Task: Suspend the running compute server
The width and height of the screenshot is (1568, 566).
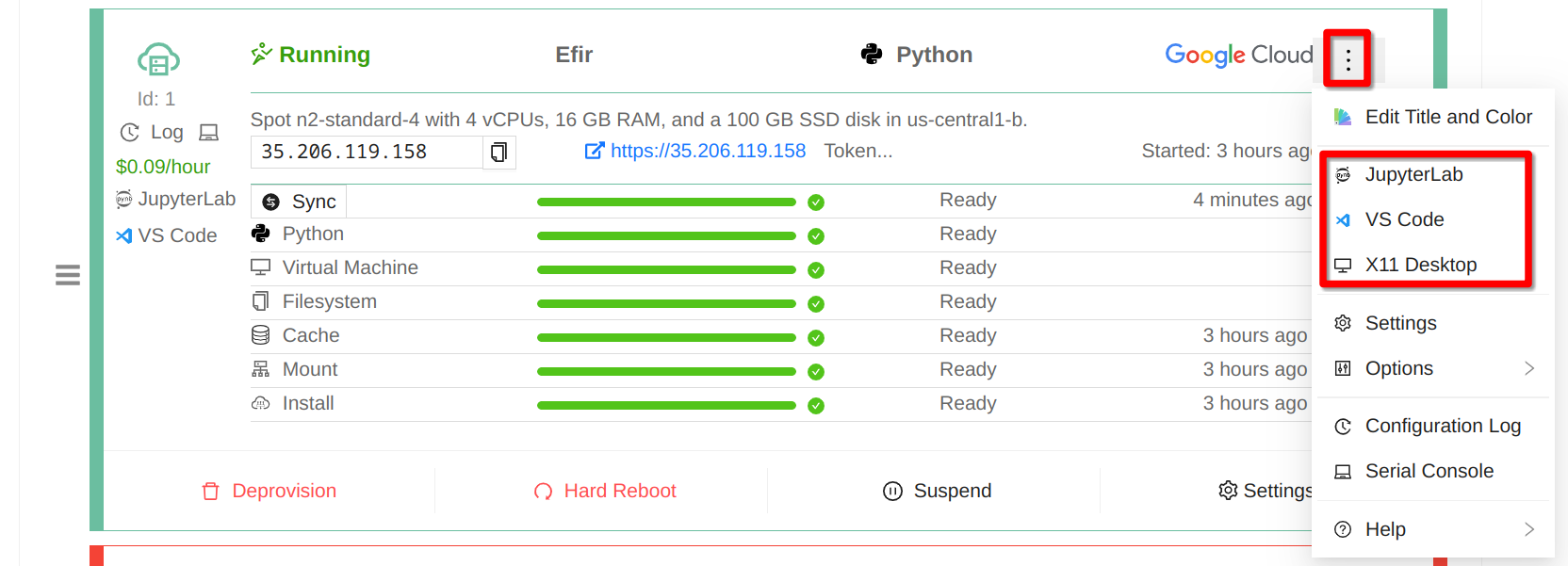Action: [938, 491]
